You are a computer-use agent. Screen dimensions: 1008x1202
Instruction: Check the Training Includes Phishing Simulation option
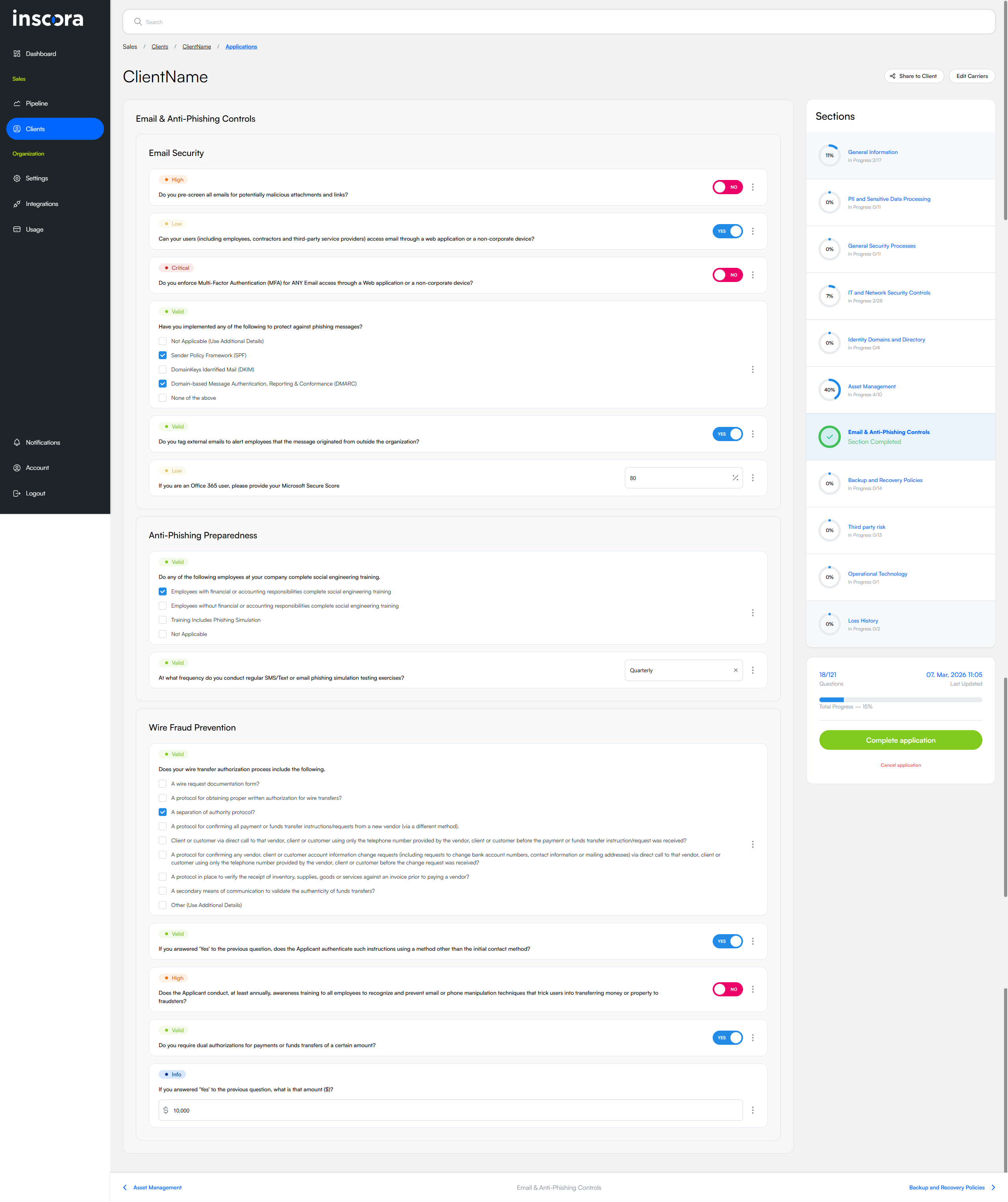tap(163, 620)
